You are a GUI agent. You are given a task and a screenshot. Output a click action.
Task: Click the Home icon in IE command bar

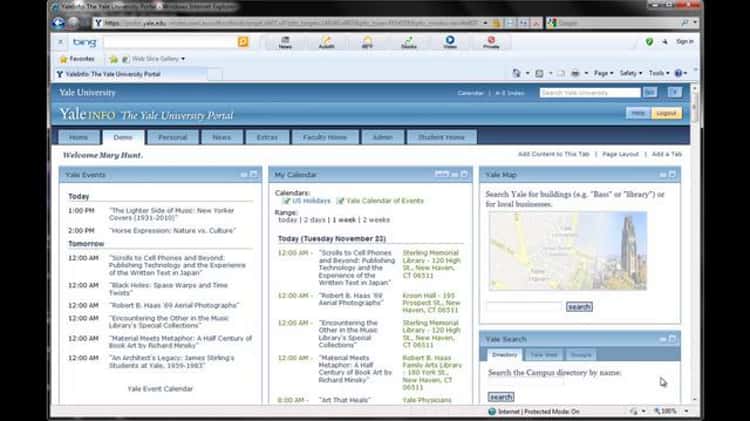pos(517,73)
